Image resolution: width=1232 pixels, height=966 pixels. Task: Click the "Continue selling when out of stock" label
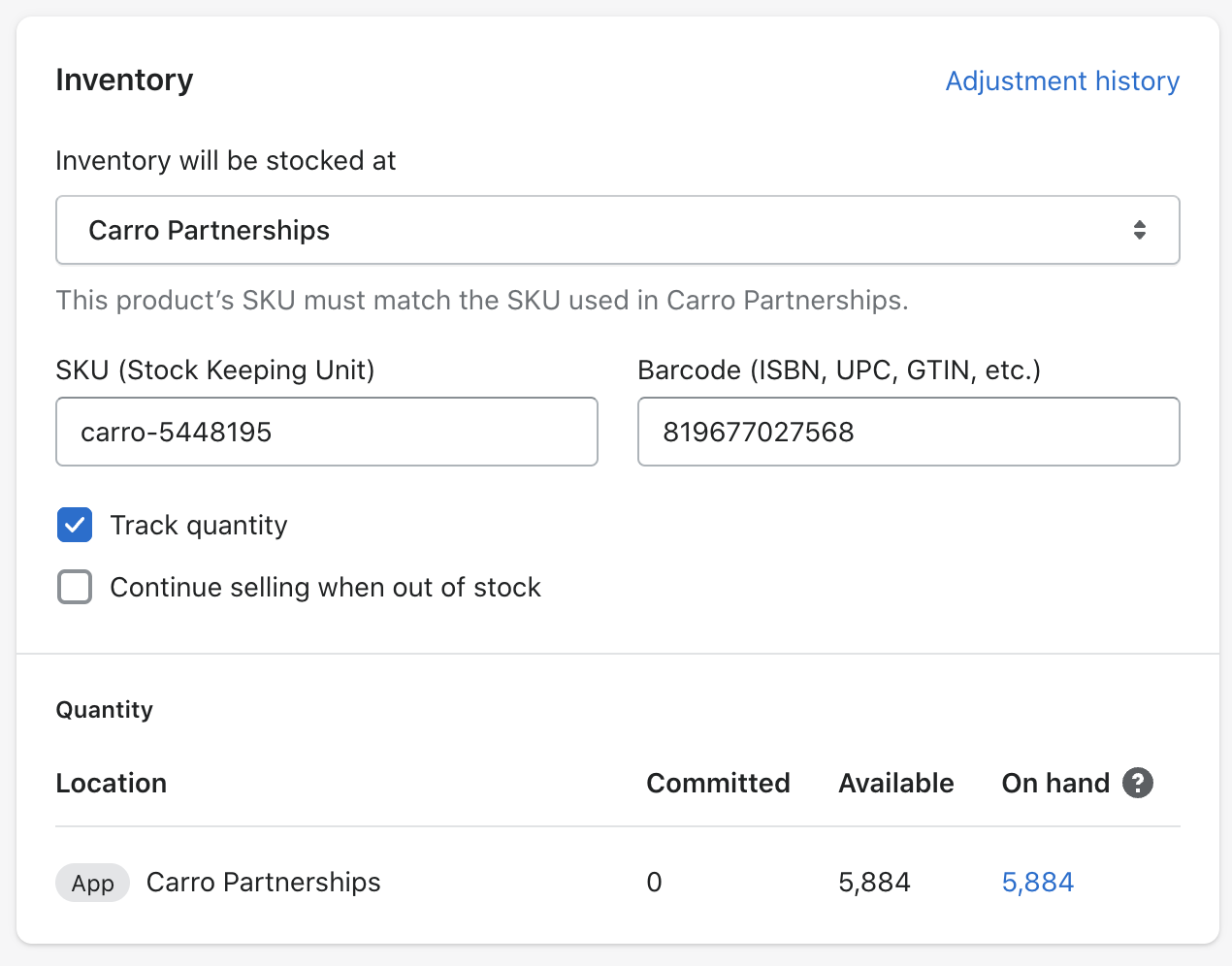pyautogui.click(x=325, y=588)
